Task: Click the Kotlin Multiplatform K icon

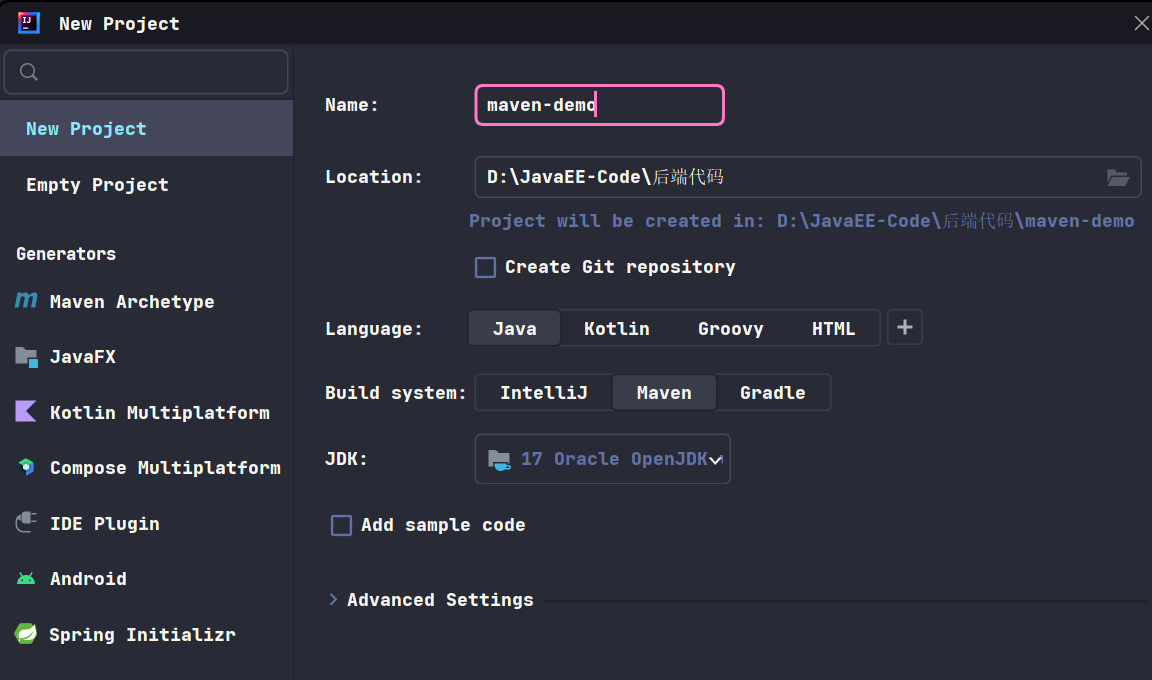Action: 26,411
